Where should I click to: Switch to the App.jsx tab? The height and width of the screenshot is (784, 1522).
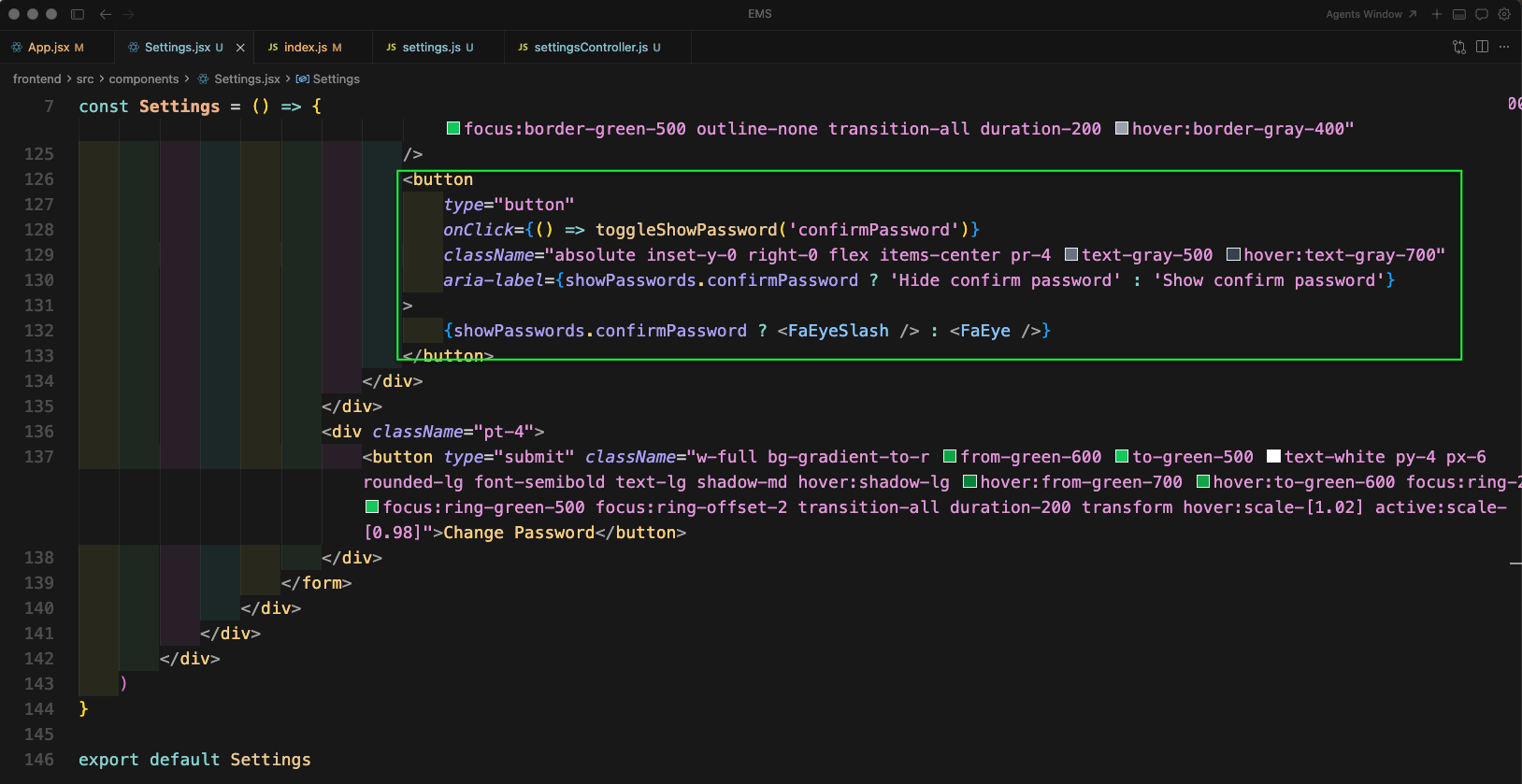pos(49,47)
